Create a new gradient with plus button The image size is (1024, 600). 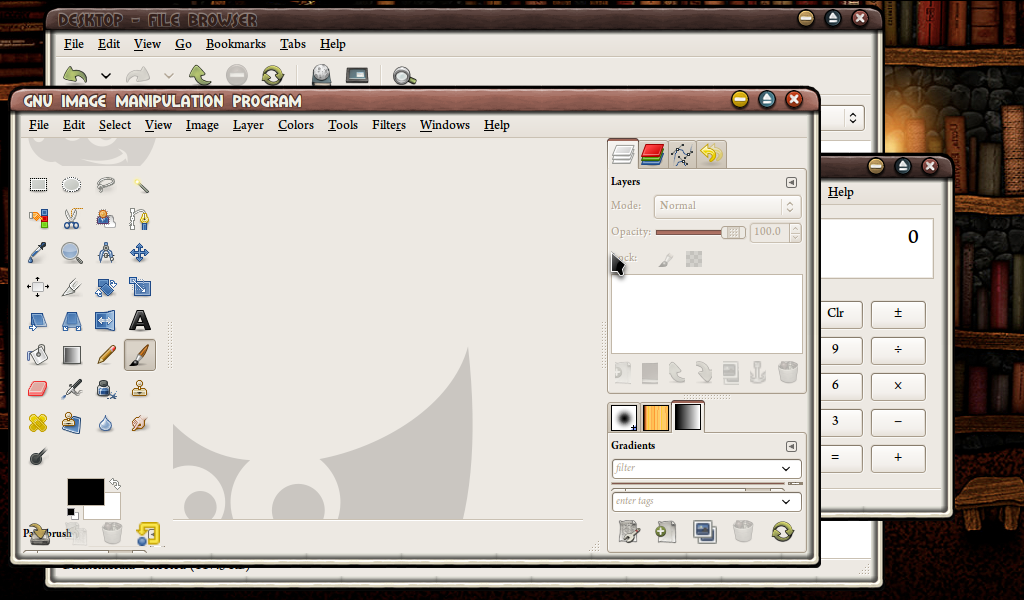[666, 531]
